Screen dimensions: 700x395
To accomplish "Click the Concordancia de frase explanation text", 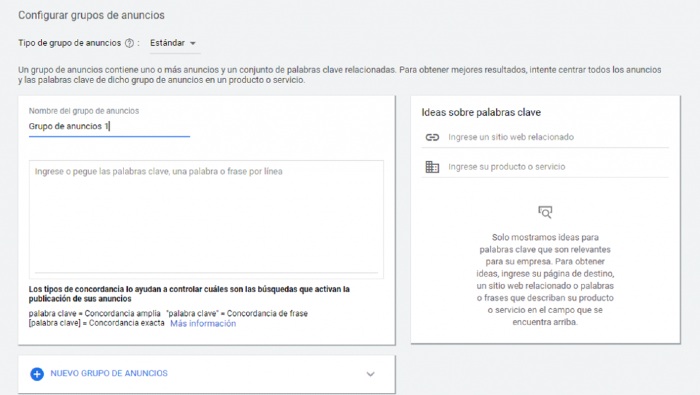I will 237,313.
